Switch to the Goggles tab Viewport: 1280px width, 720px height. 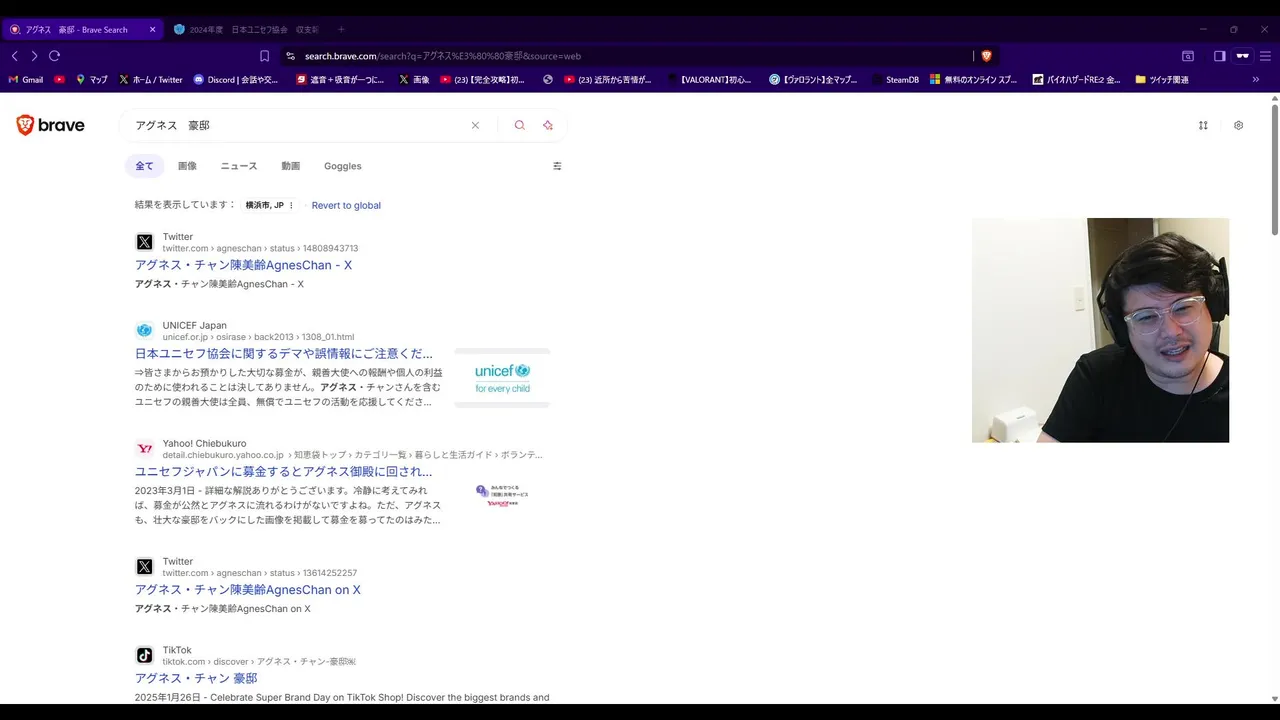pyautogui.click(x=343, y=166)
